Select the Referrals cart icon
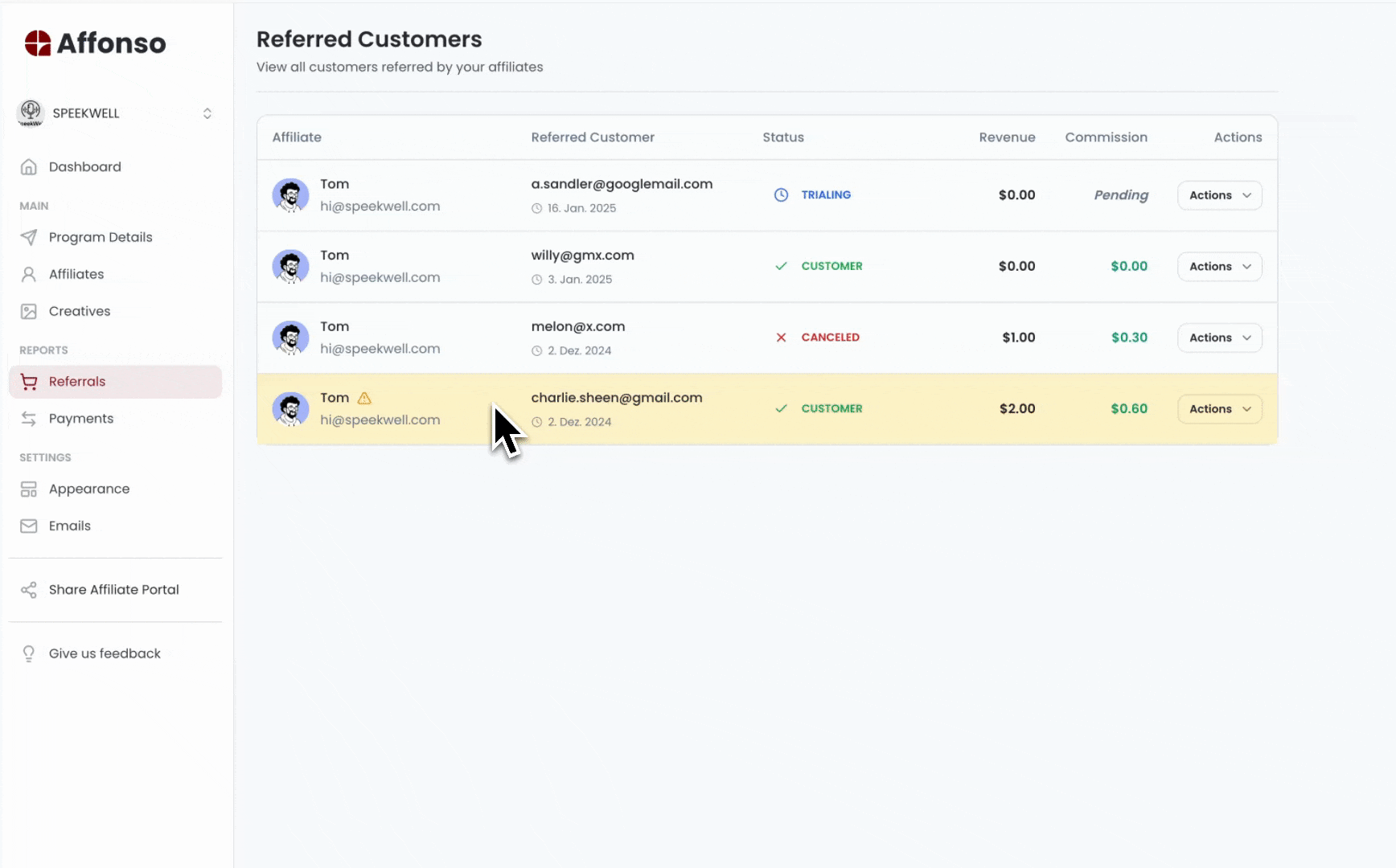The height and width of the screenshot is (868, 1396). [x=29, y=381]
